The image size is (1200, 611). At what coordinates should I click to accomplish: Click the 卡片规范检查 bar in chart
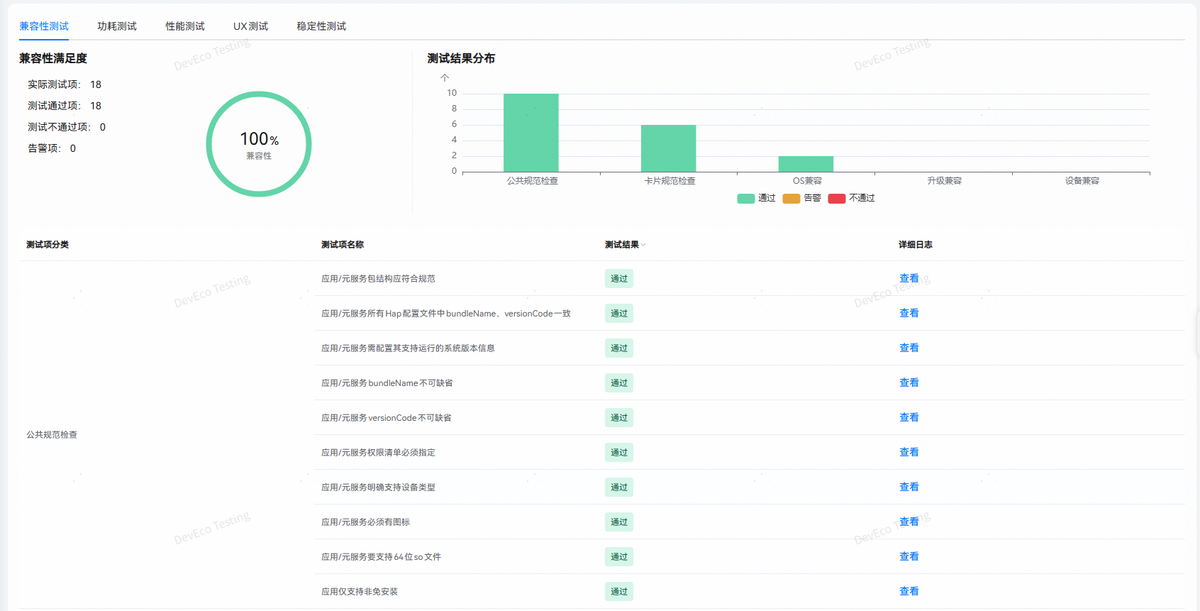pos(668,148)
